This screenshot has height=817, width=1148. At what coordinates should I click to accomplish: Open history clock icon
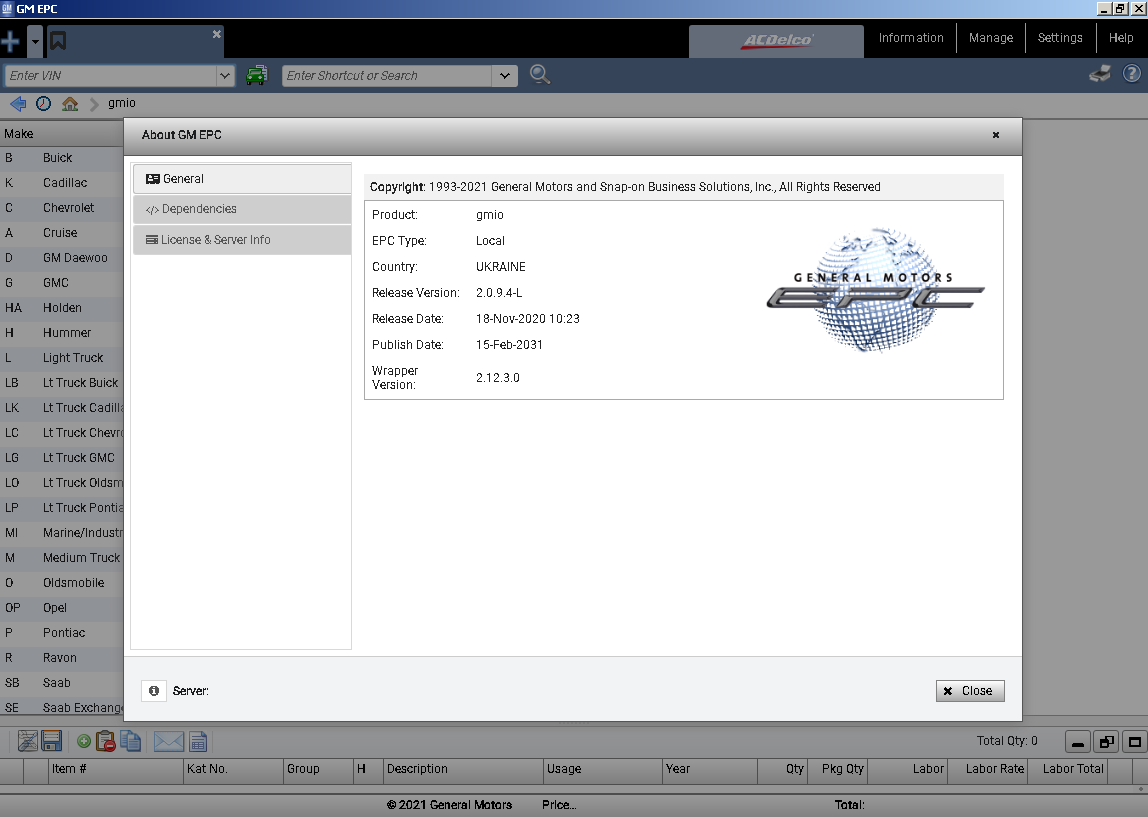click(44, 103)
